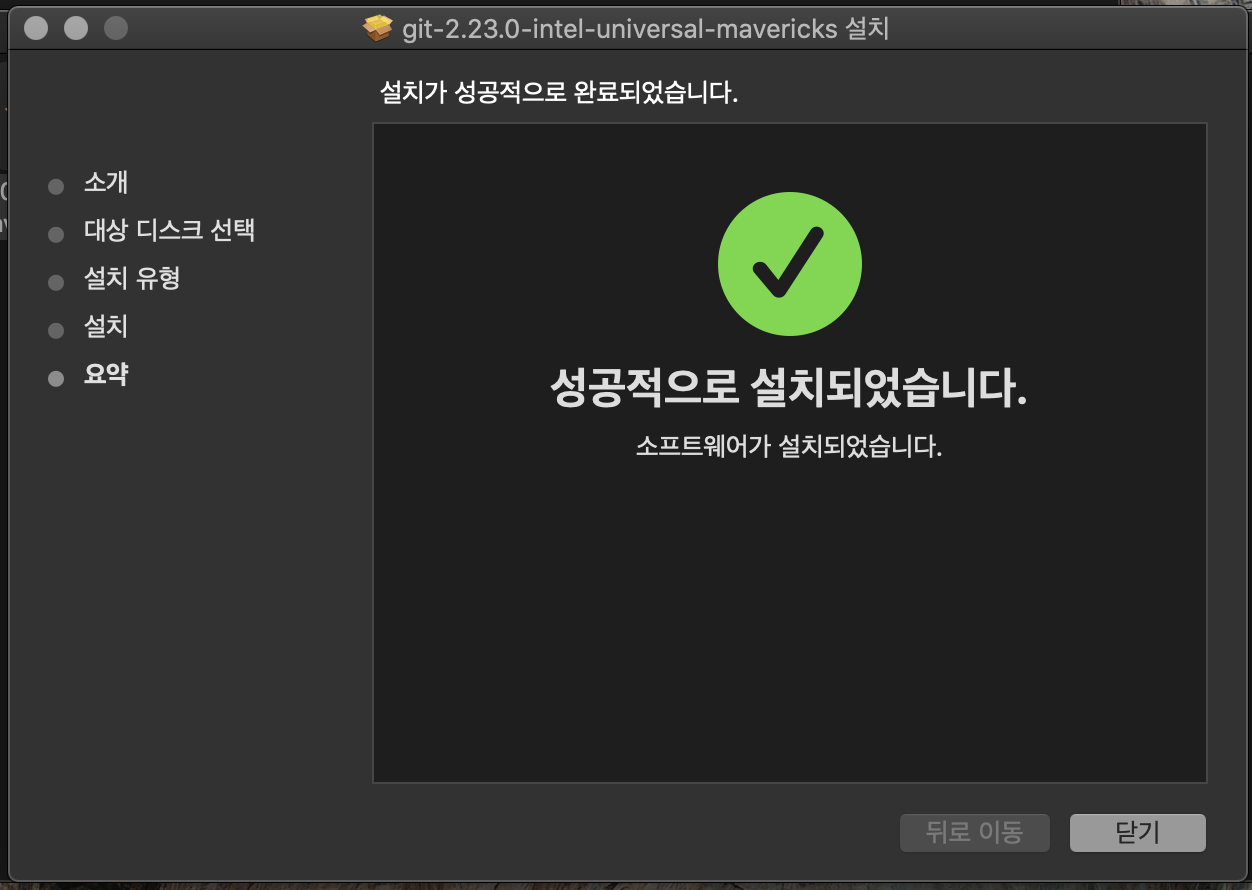1252x890 pixels.
Task: Click the 닫기 button
Action: [x=1137, y=832]
